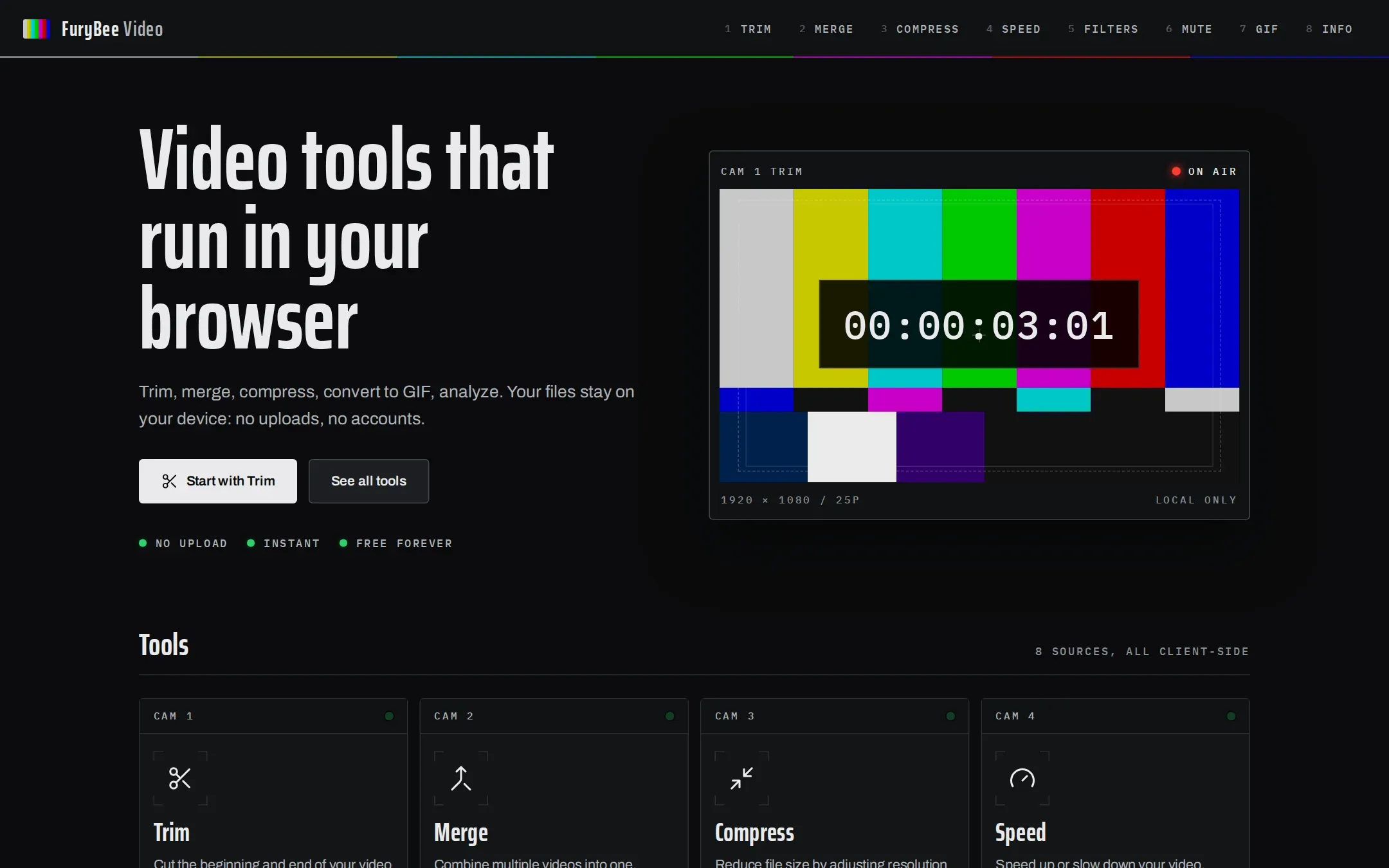This screenshot has height=868, width=1389.
Task: Click the Speed card gauge icon
Action: click(x=1022, y=778)
